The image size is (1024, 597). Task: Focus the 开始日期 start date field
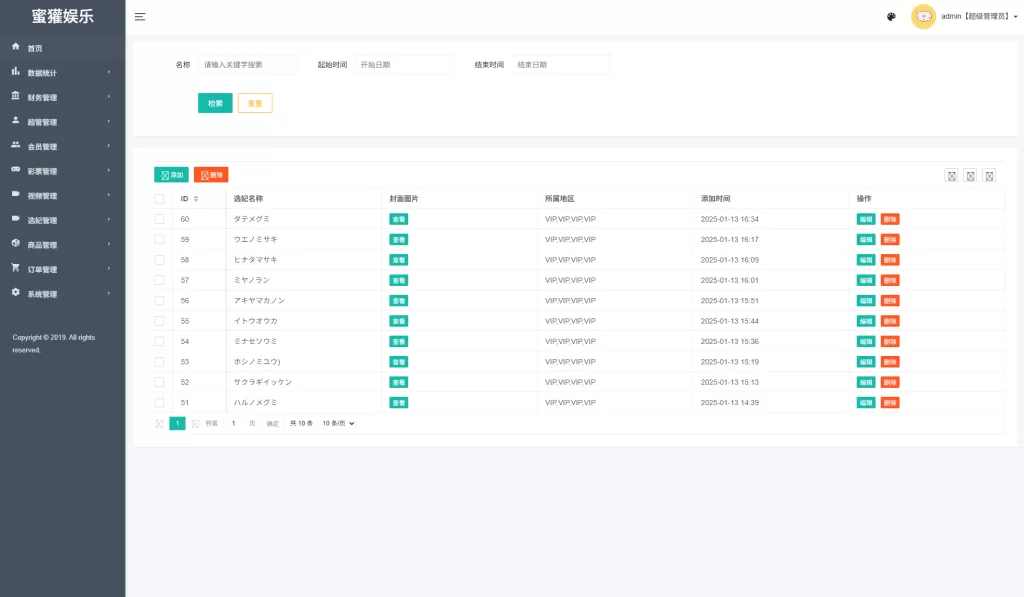pyautogui.click(x=404, y=65)
